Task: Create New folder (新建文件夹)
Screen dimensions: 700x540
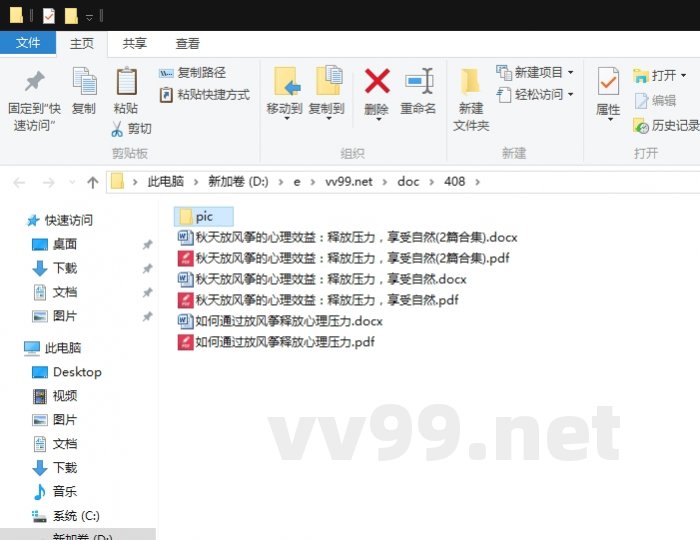Action: point(471,100)
